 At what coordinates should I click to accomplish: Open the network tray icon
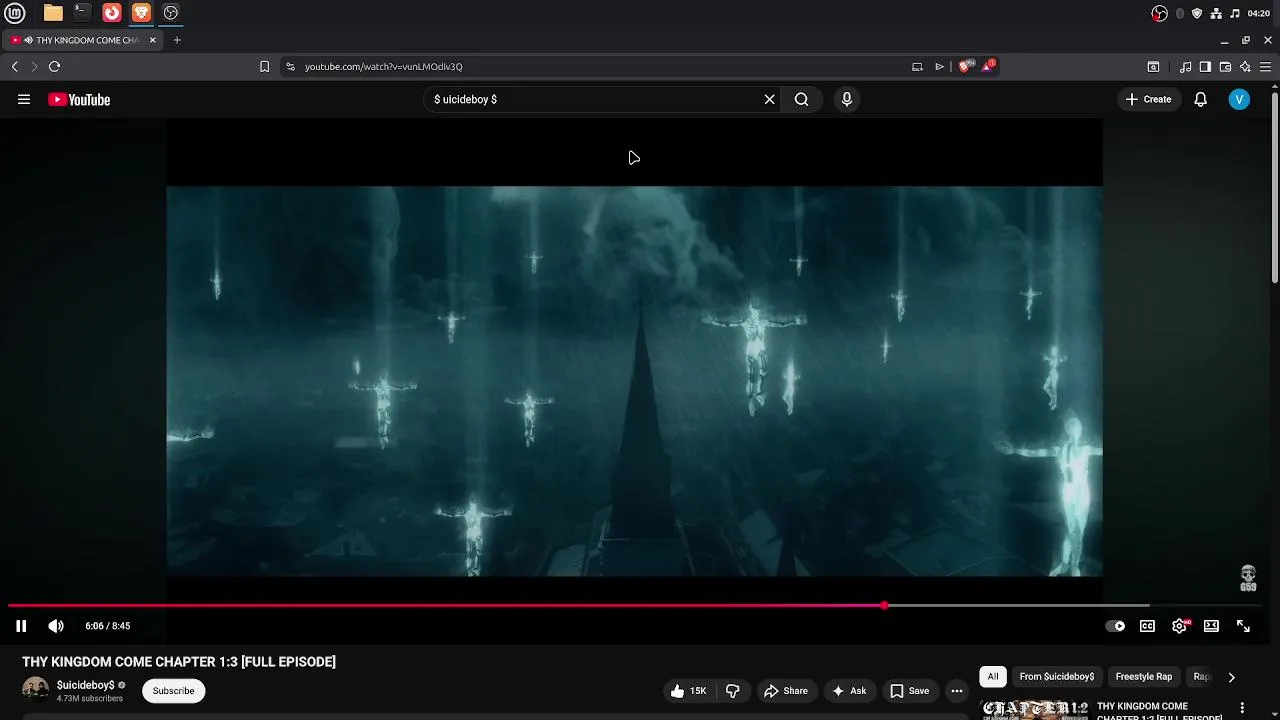coord(1216,13)
